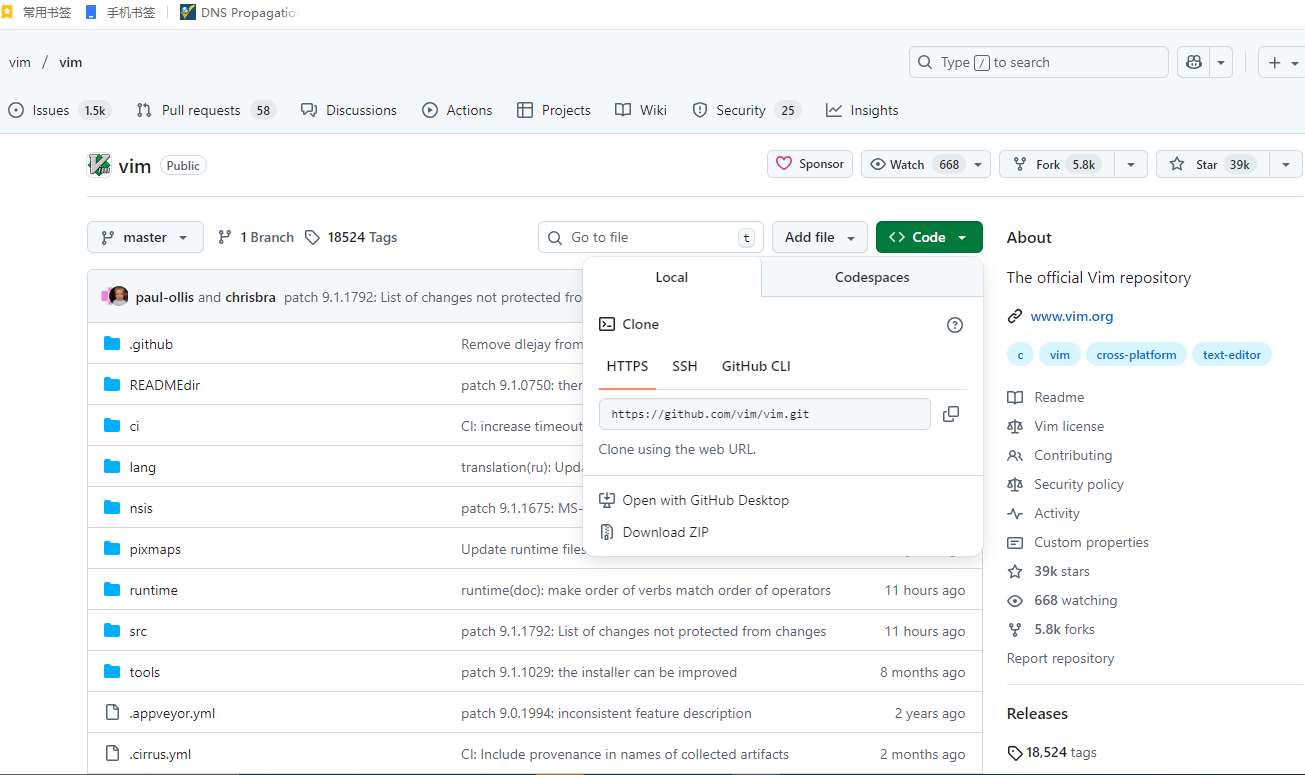The height and width of the screenshot is (775, 1305).
Task: Sponsor the vim project
Action: click(810, 164)
